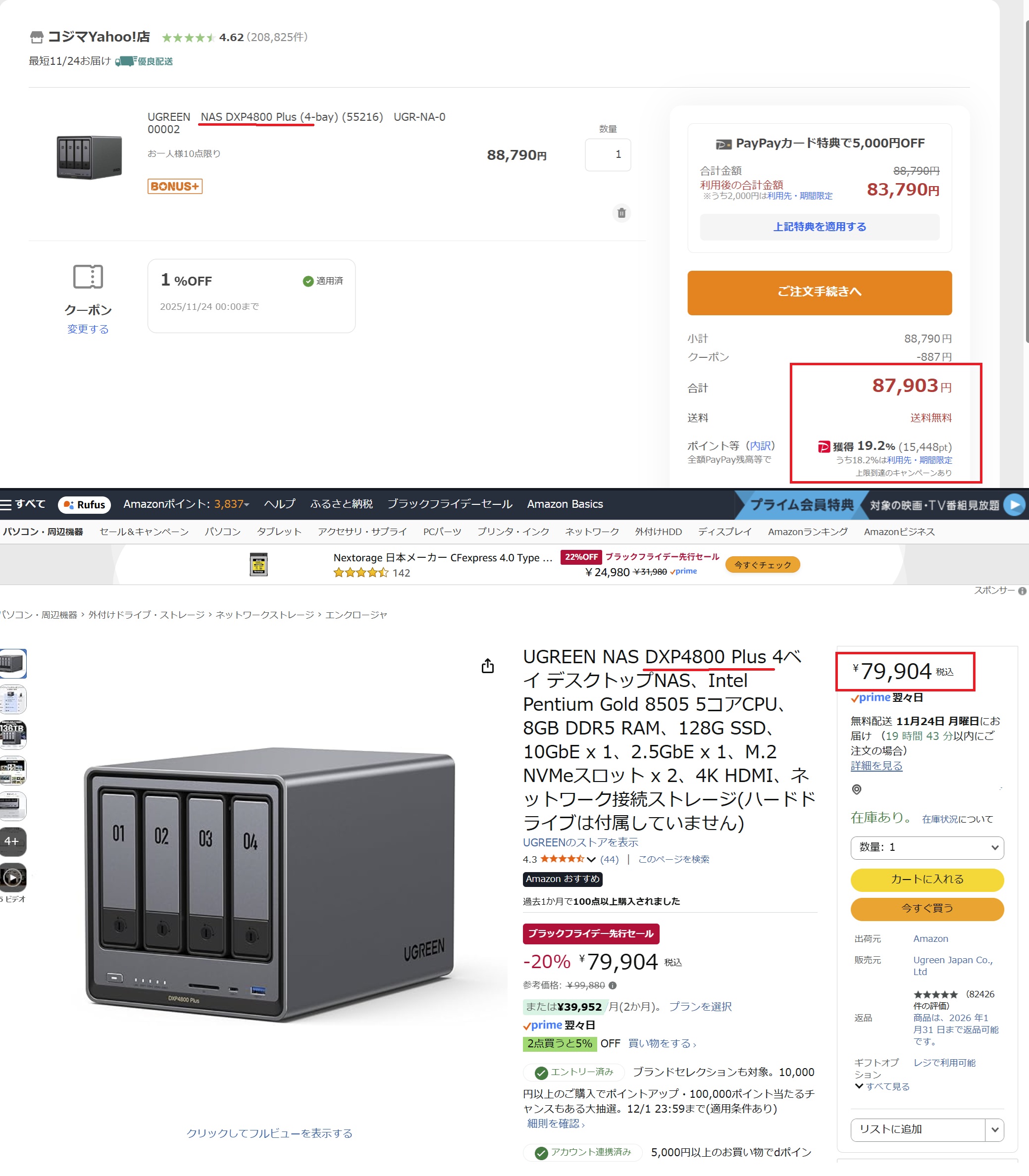Expand the star rating chevron

tap(591, 859)
